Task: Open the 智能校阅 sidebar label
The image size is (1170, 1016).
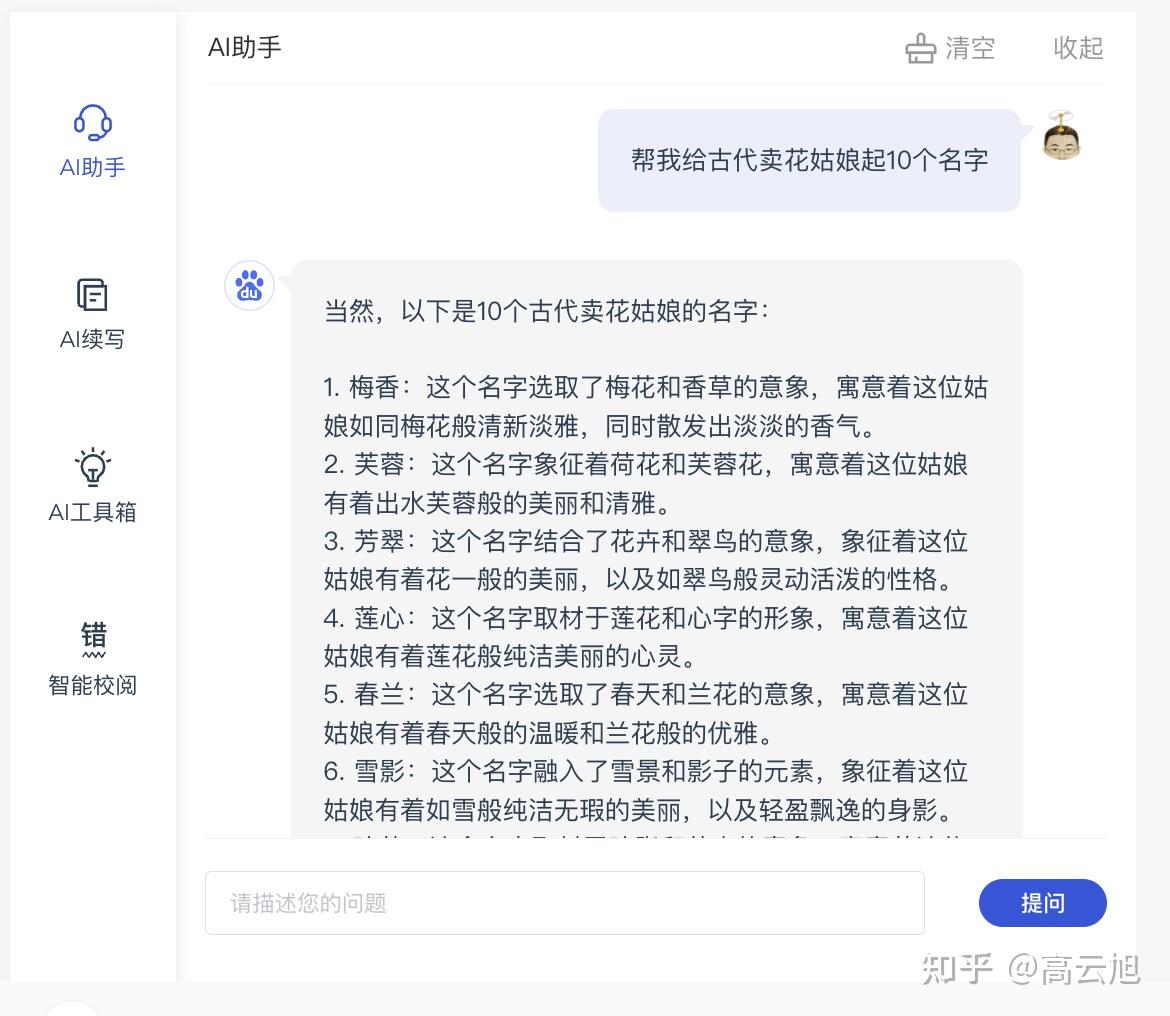Action: pyautogui.click(x=92, y=685)
